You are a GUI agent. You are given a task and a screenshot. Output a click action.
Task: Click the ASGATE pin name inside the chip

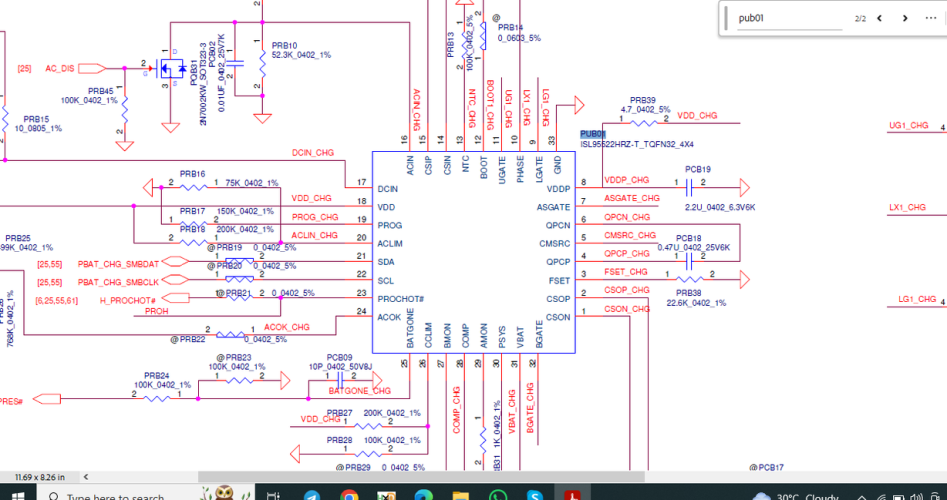click(x=553, y=207)
